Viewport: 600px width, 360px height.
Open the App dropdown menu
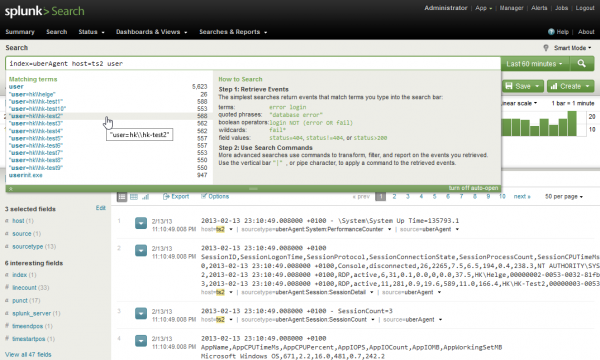484,8
